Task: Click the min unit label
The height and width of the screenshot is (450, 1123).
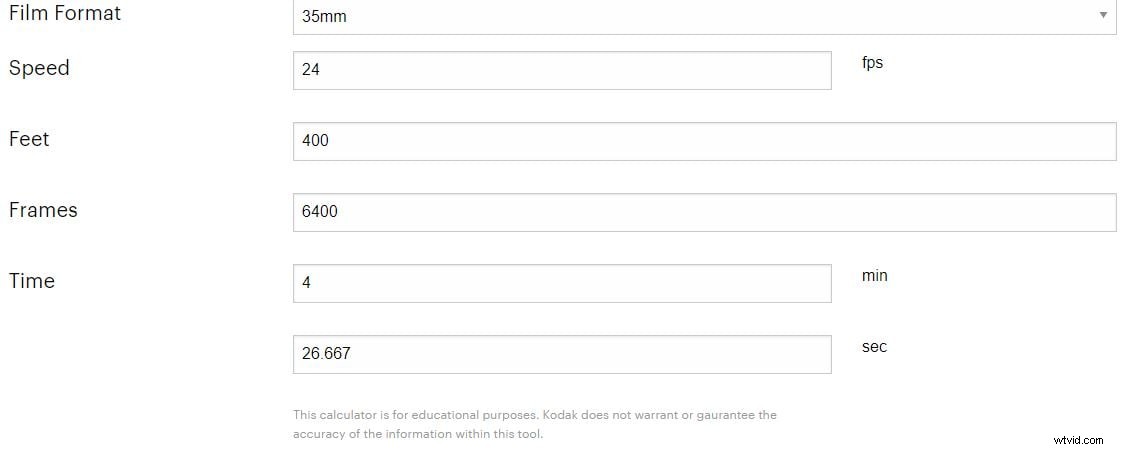Action: tap(874, 275)
